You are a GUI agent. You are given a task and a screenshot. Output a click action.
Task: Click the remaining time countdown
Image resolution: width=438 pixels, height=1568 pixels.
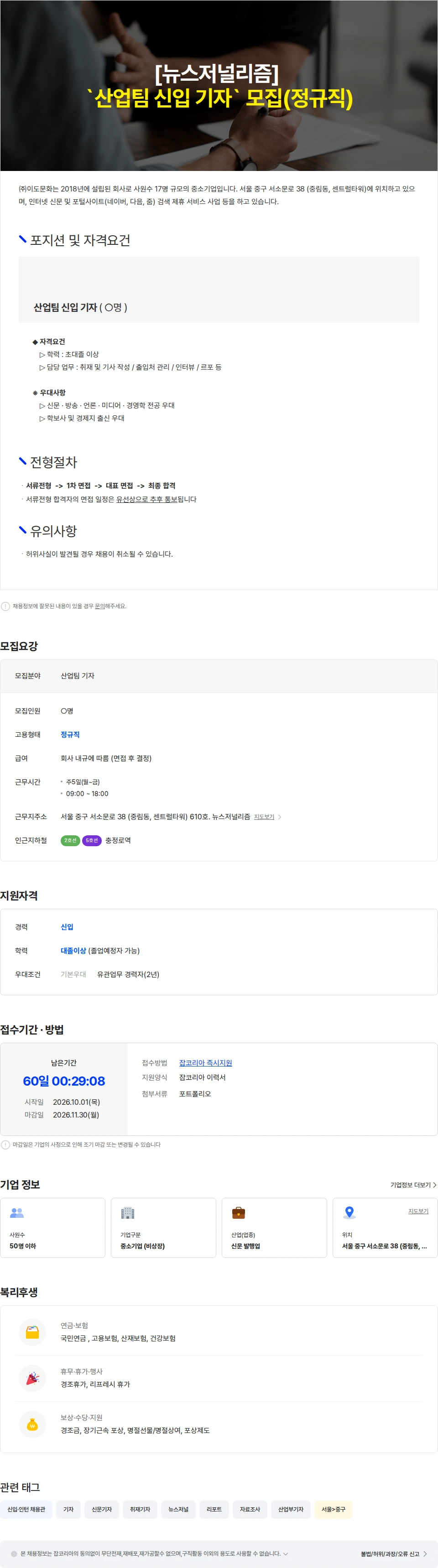pos(64,1081)
